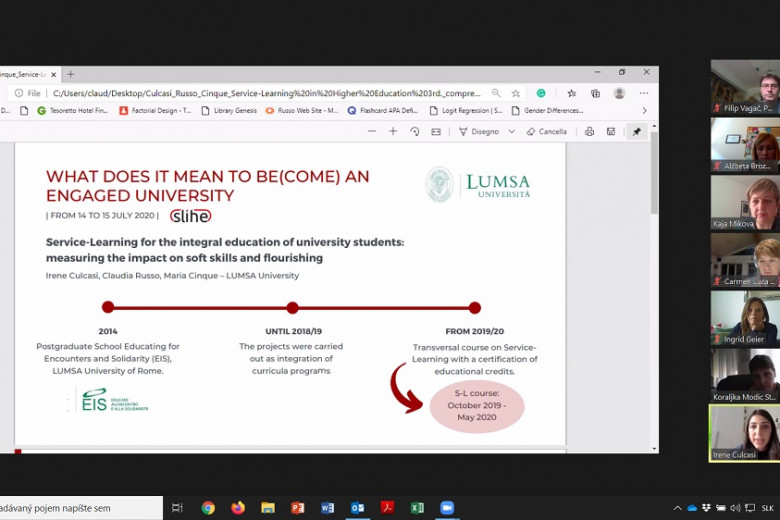Click the FROM 2019/20 timeline heading
The image size is (780, 520).
[x=475, y=331]
